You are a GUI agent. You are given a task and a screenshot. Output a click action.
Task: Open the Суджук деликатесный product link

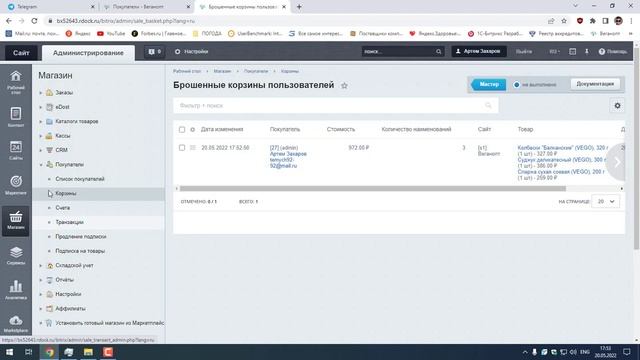(562, 160)
